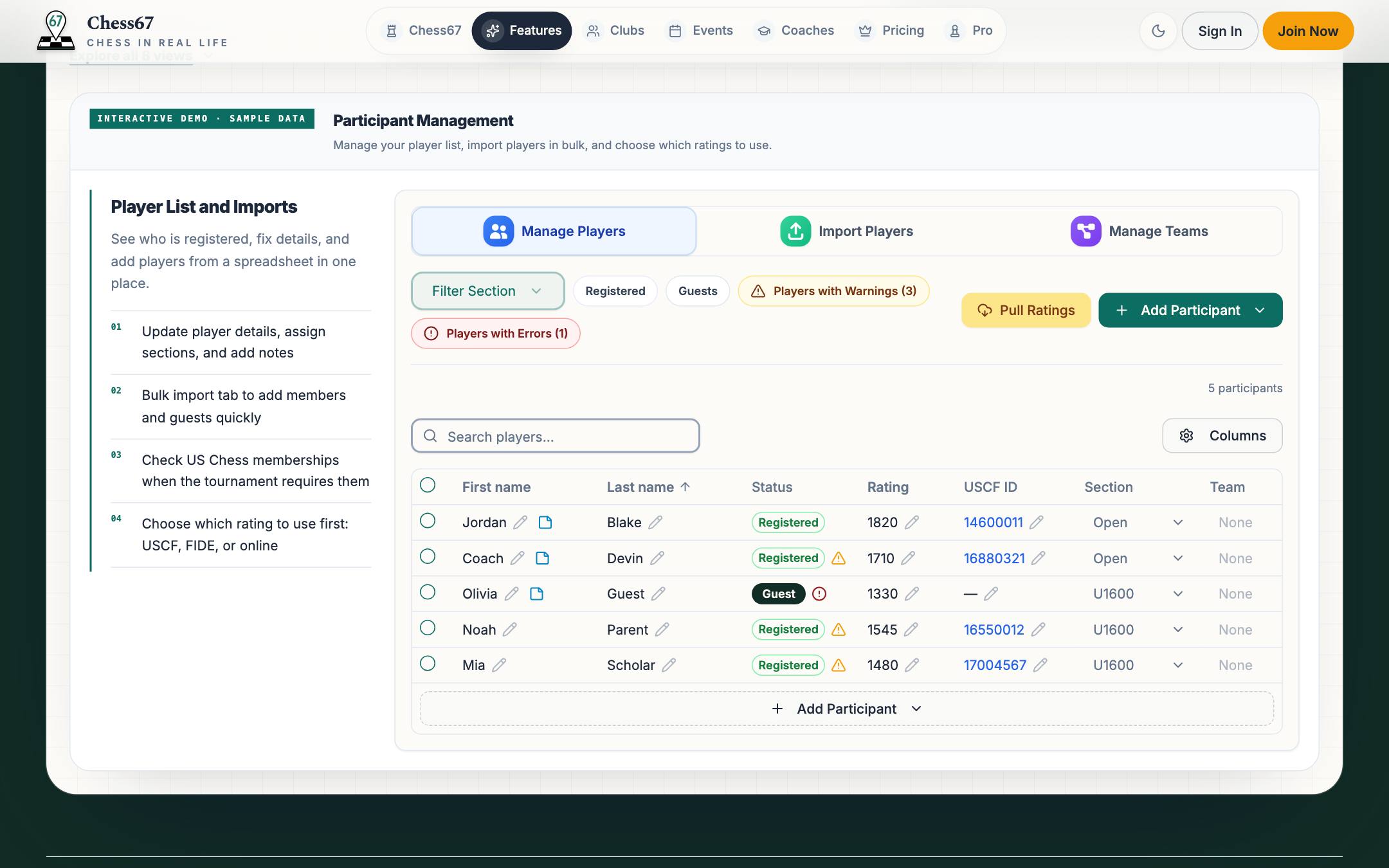Screen dimensions: 1389x868
Task: Select all players header checkbox
Action: pos(428,485)
